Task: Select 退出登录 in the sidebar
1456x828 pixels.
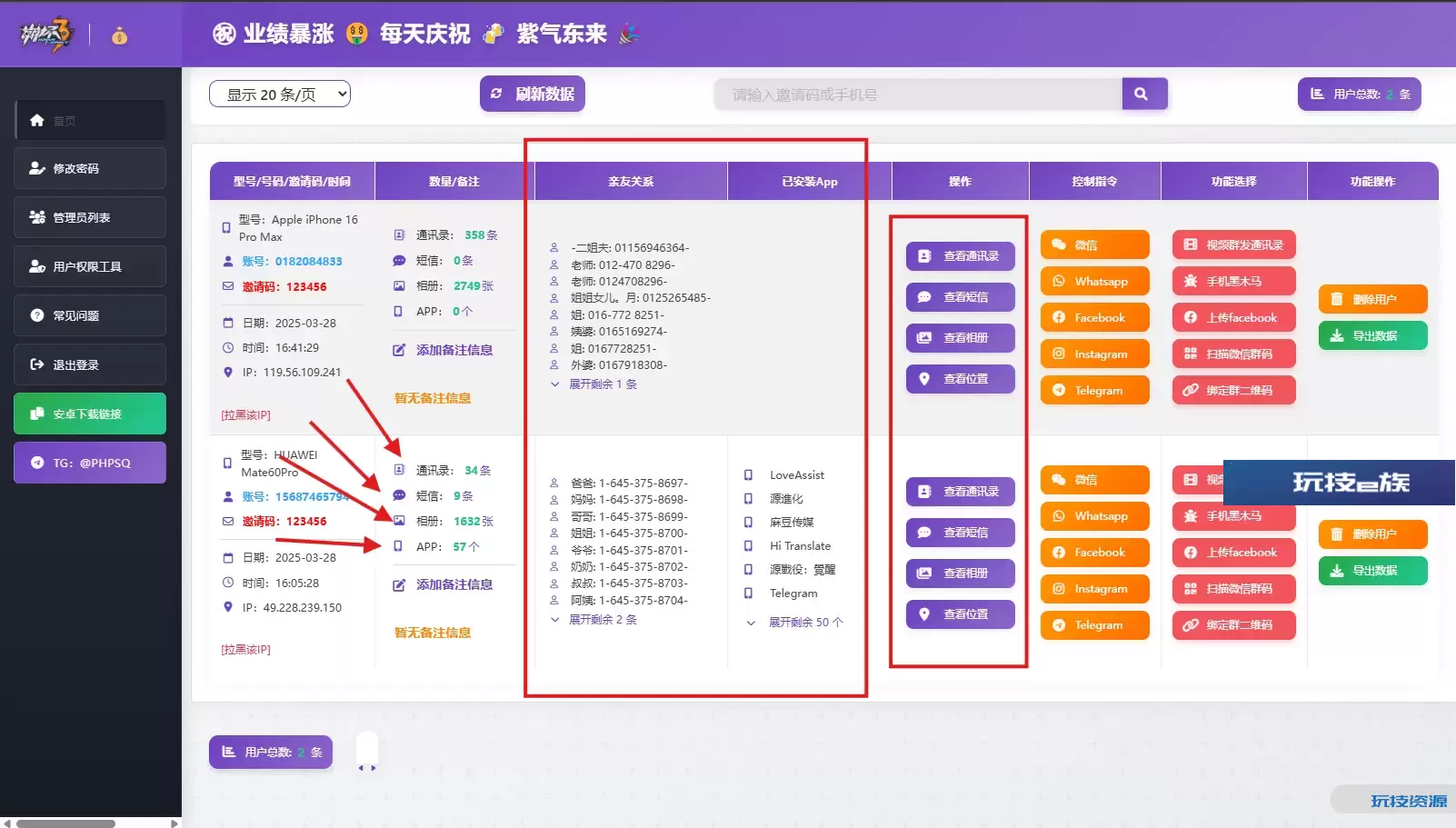Action: (90, 364)
